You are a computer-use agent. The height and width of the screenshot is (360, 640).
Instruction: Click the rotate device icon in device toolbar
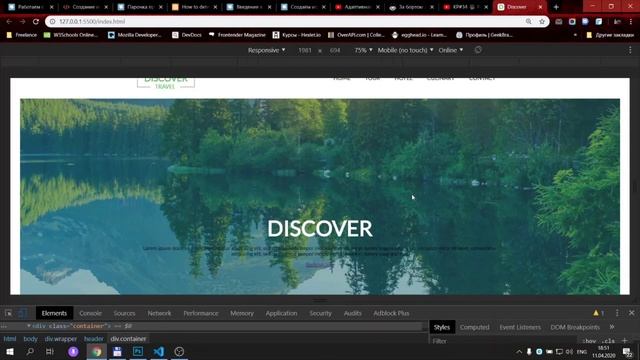478,50
